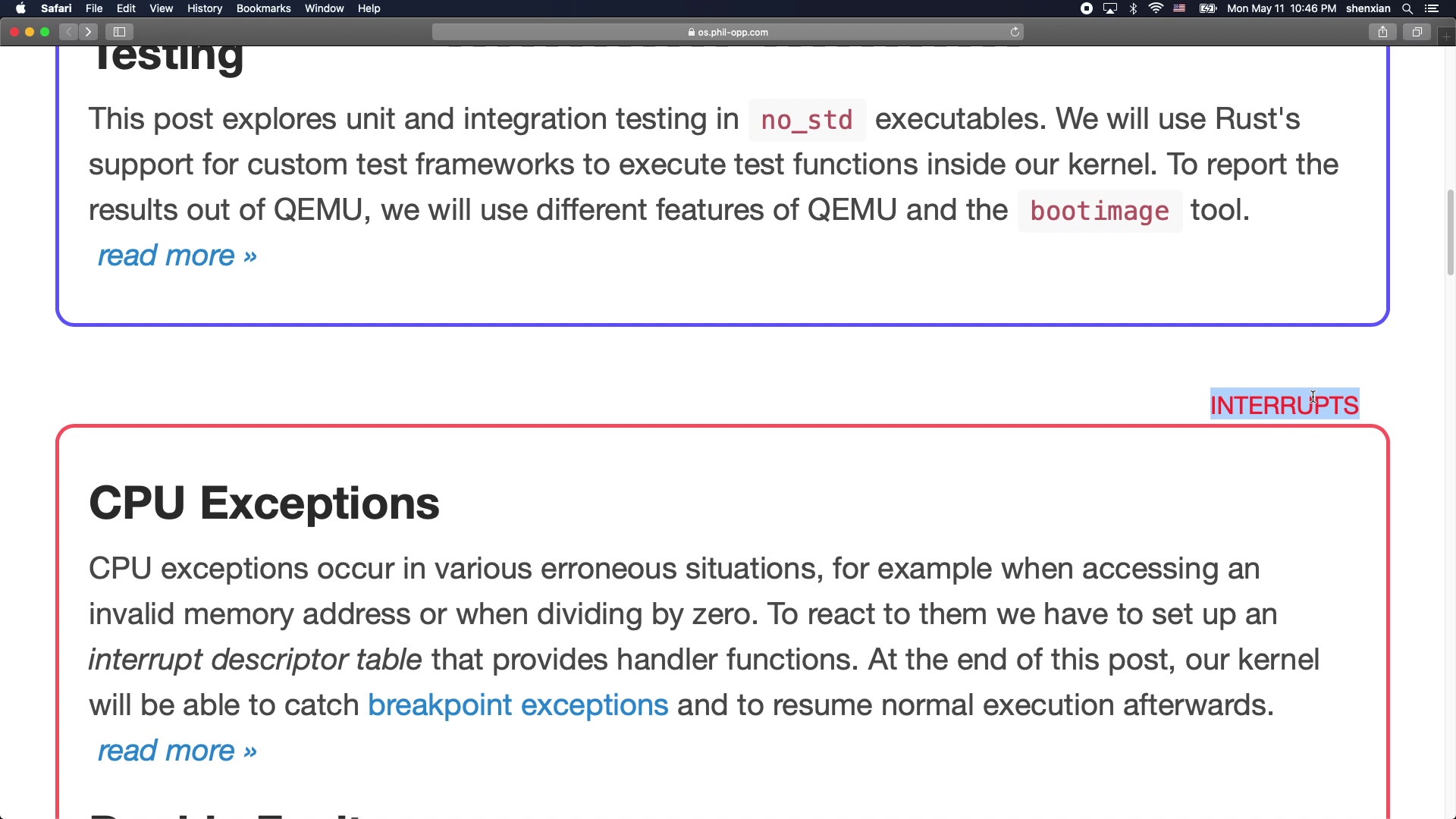
Task: Open Spotlight search magnifier
Action: click(x=1407, y=9)
